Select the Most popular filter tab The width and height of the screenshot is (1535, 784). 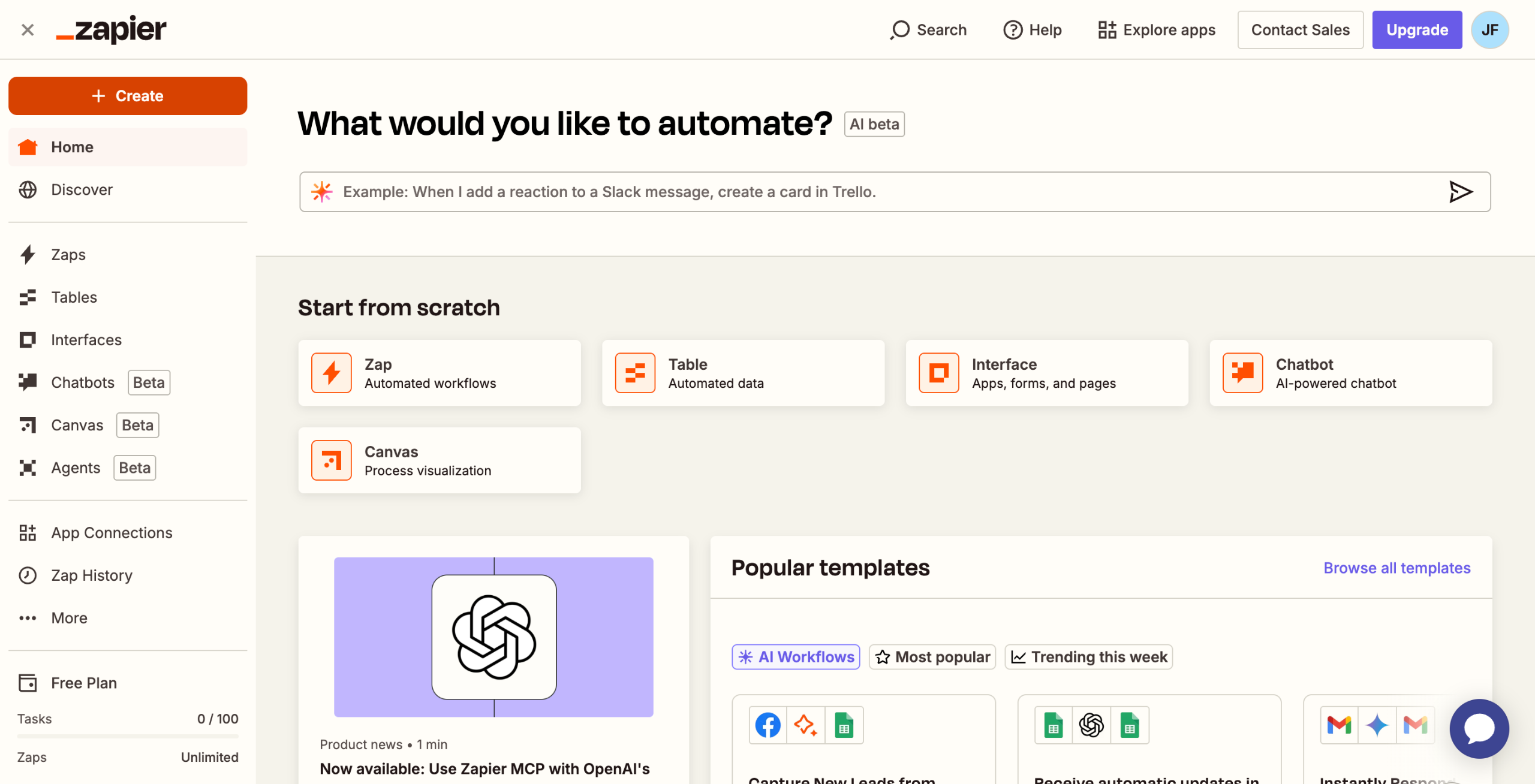tap(932, 657)
